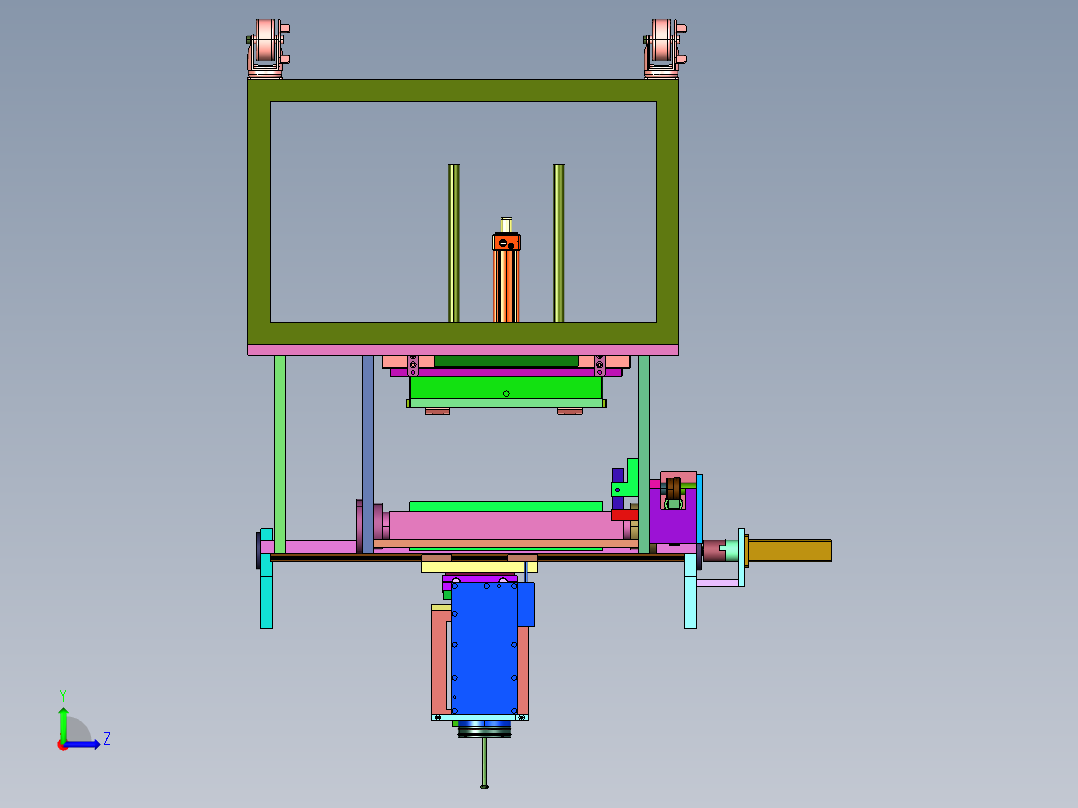Screen dimensions: 1078x808
Task: Select the large blue motor housing
Action: click(x=484, y=648)
